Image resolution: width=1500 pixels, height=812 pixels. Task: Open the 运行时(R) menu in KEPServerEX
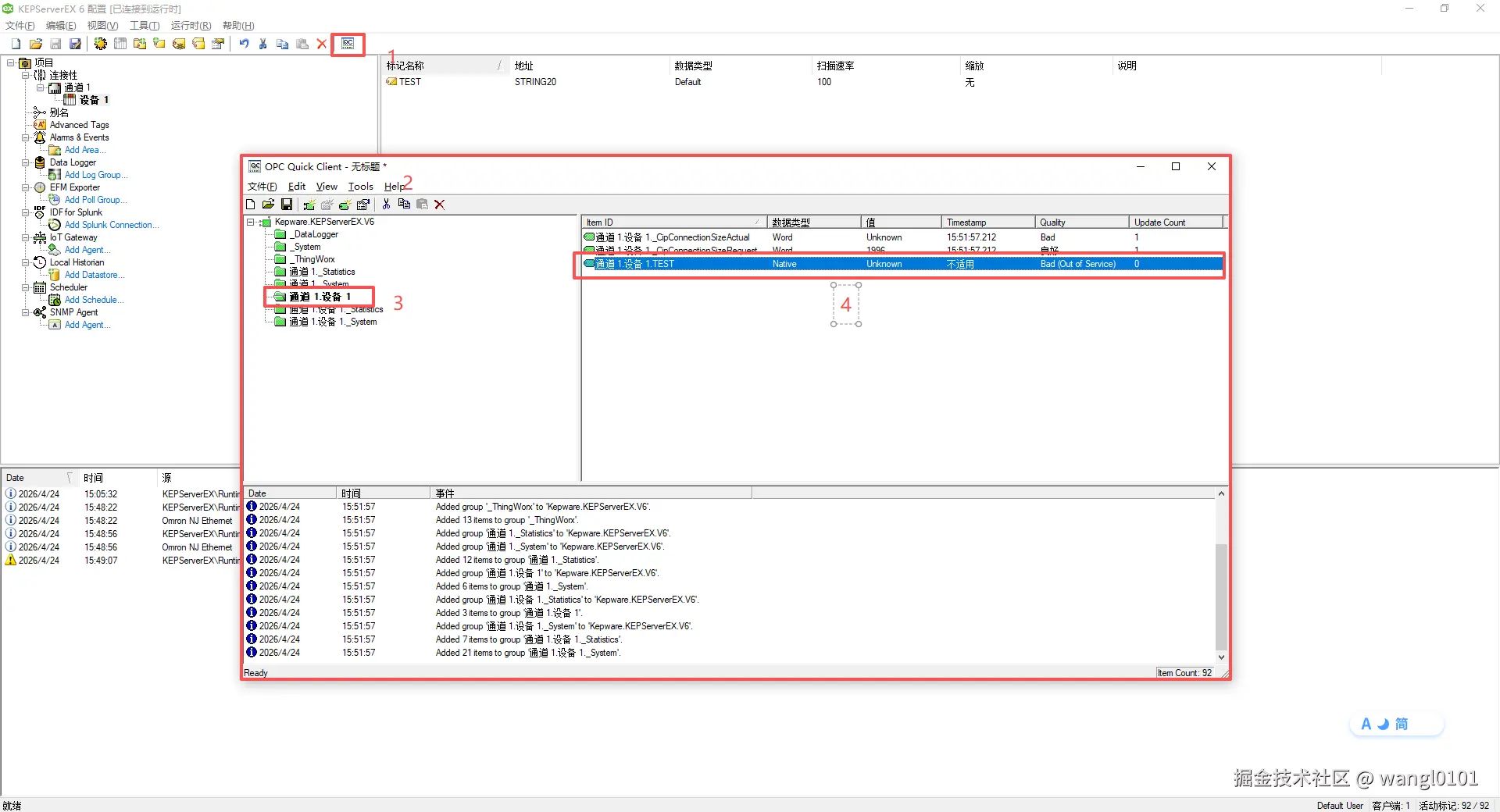191,26
